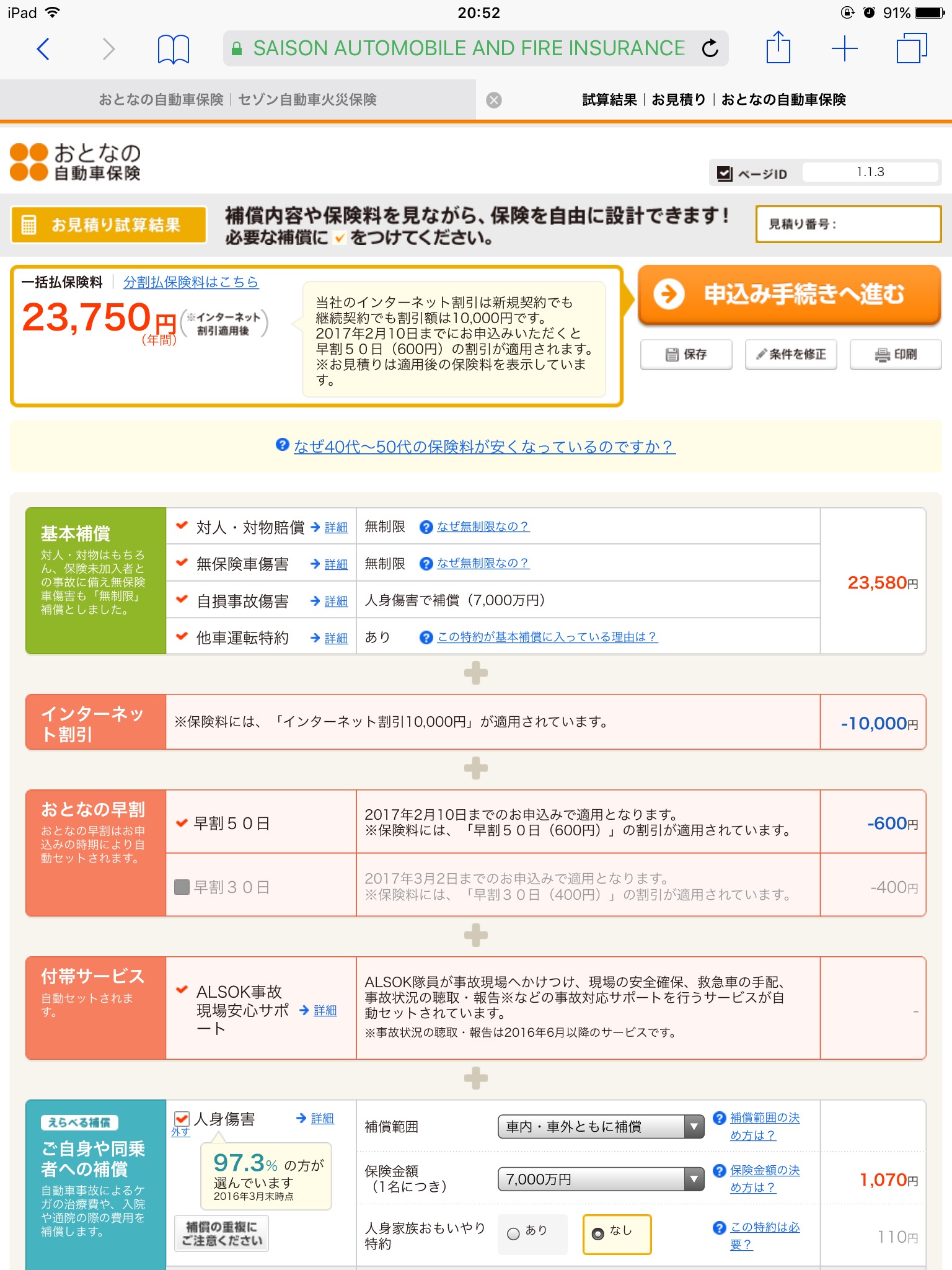The image size is (952, 1270).
Task: Tap the question icon in the 対人・対物賠償 row
Action: tap(426, 527)
